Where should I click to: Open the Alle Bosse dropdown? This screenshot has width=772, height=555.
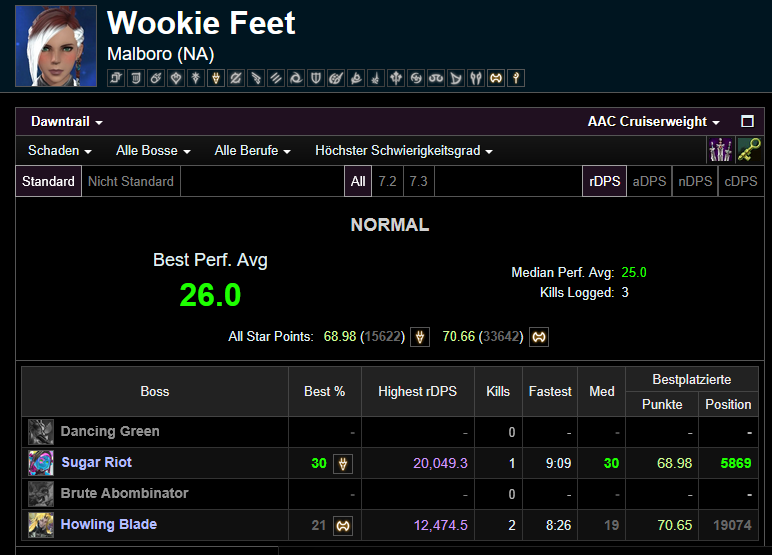click(x=153, y=150)
